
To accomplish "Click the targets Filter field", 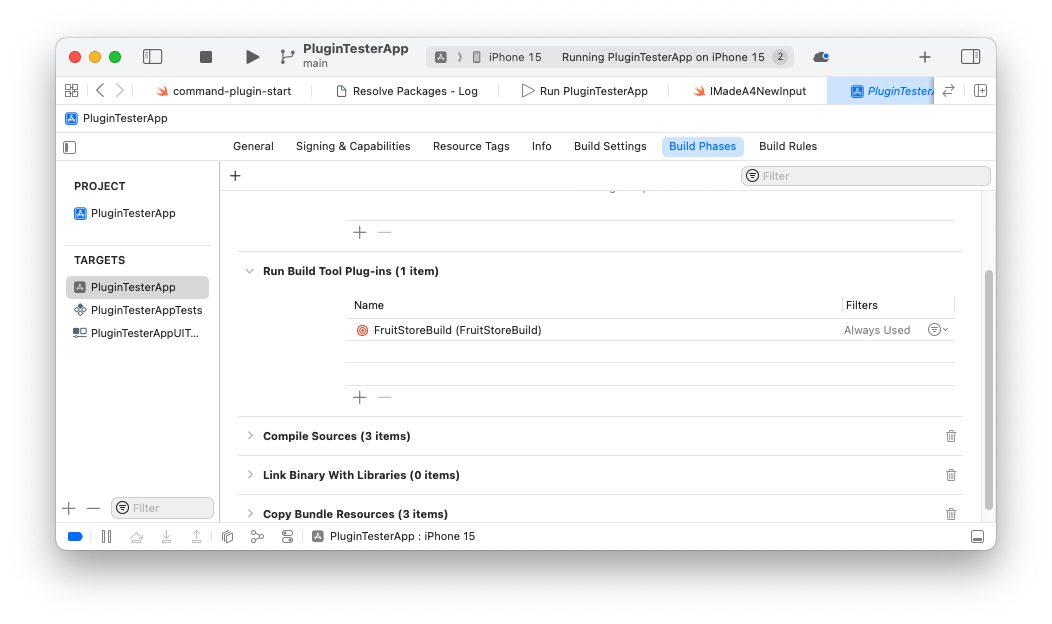I will pos(162,508).
